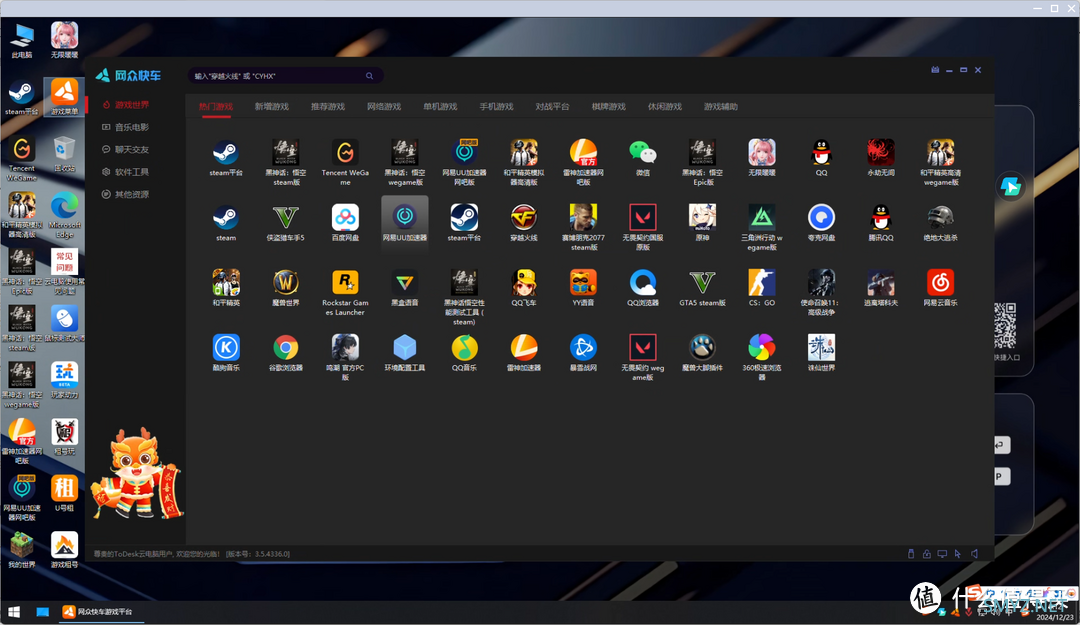This screenshot has width=1080, height=625.
Task: Open 360极速浏览器 from the grid
Action: coord(762,348)
